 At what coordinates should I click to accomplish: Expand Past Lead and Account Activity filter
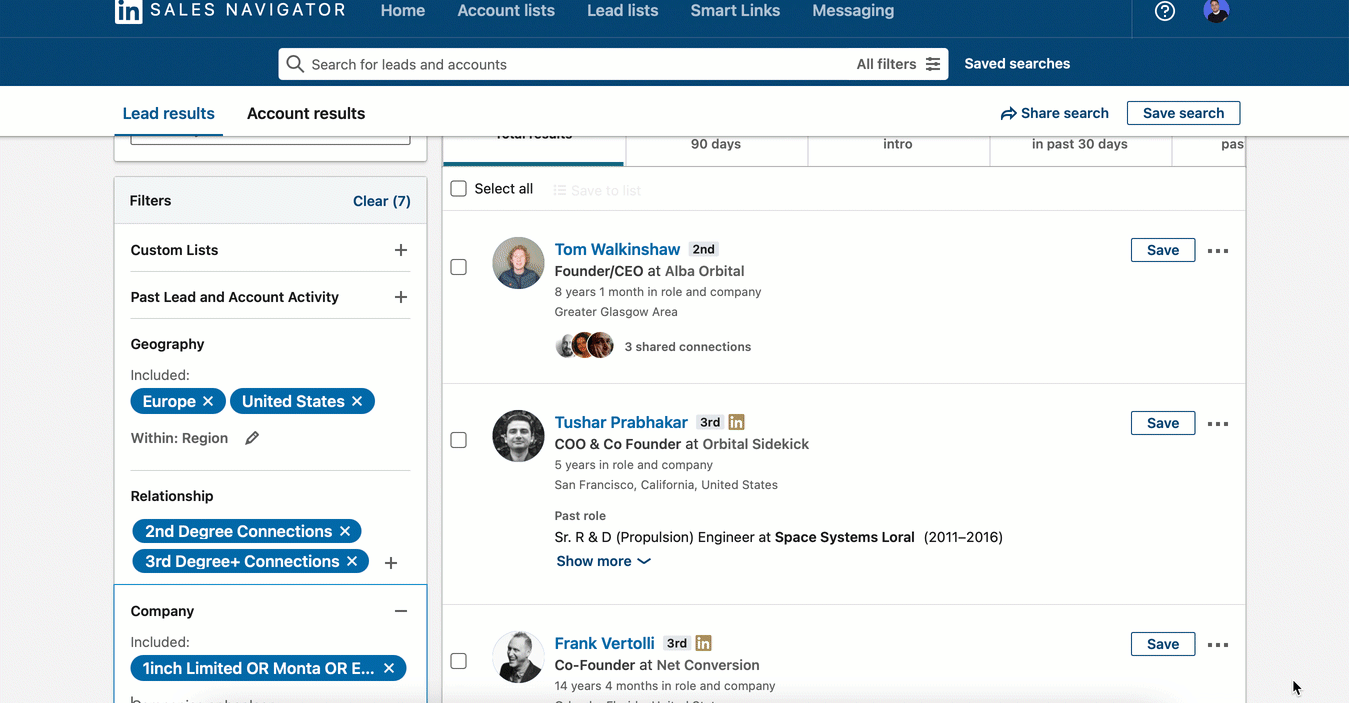(x=401, y=297)
